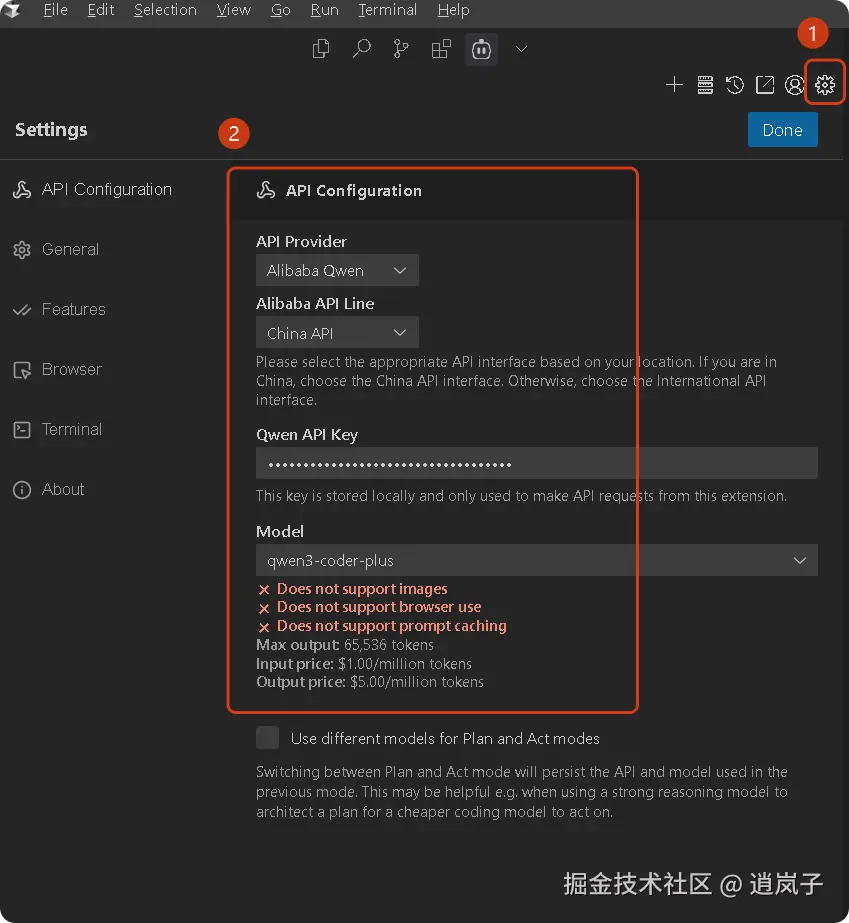The height and width of the screenshot is (923, 849).
Task: Open the Model dropdown qwen3-coder-plus
Action: point(536,560)
